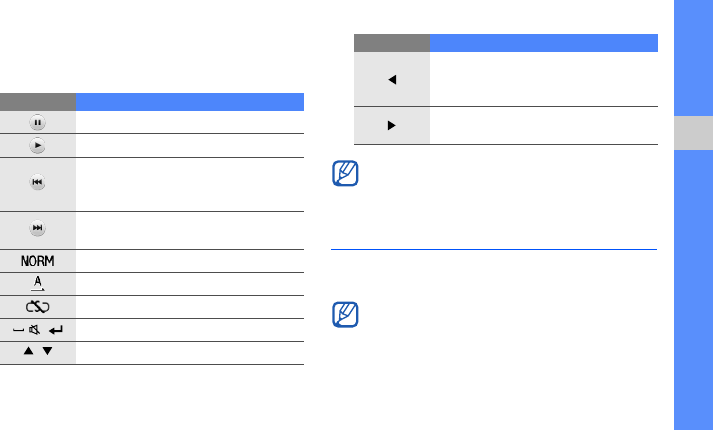Click the pause icon
The height and width of the screenshot is (430, 713).
coord(37,122)
